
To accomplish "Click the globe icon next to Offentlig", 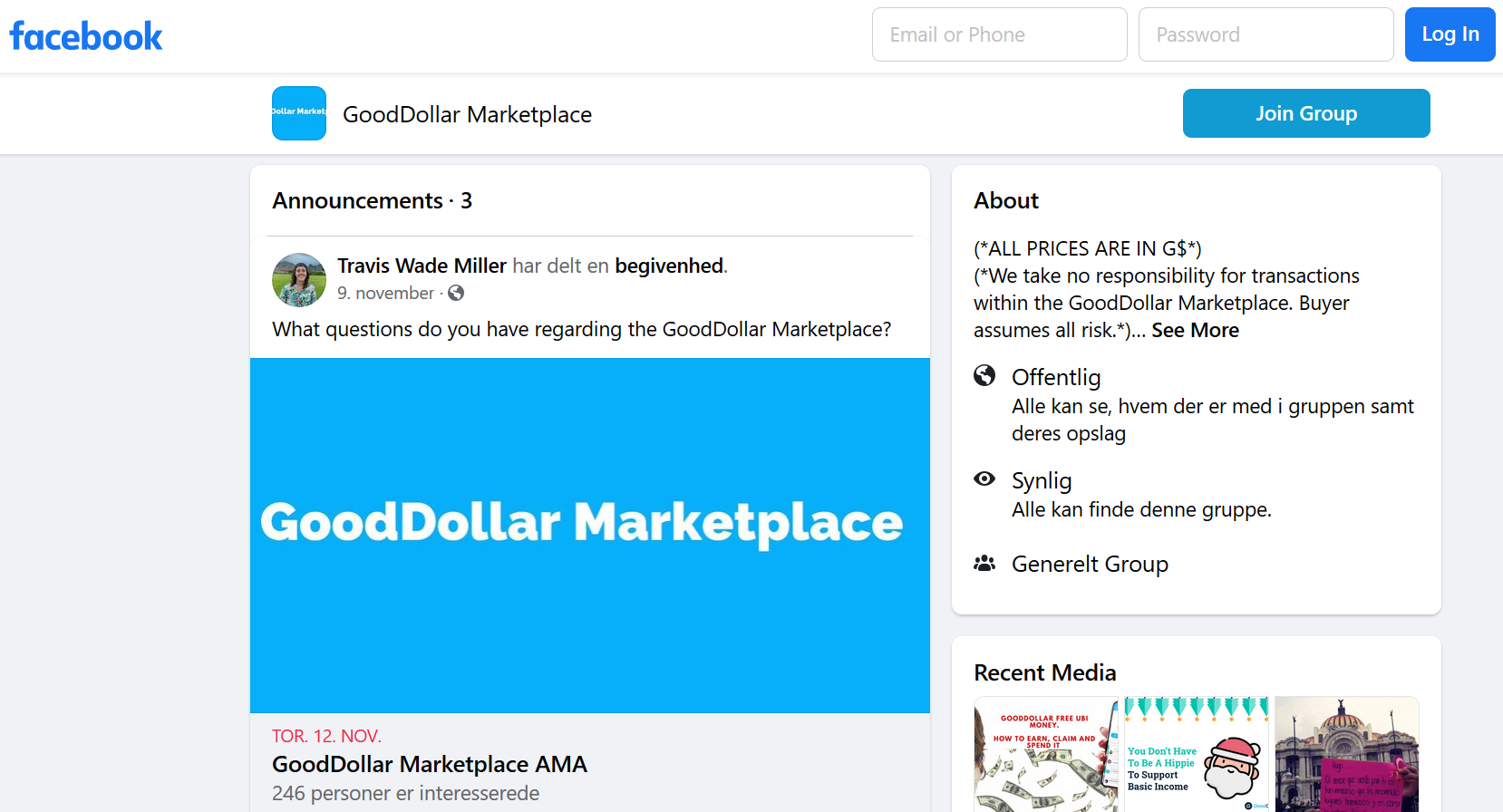I will click(984, 376).
